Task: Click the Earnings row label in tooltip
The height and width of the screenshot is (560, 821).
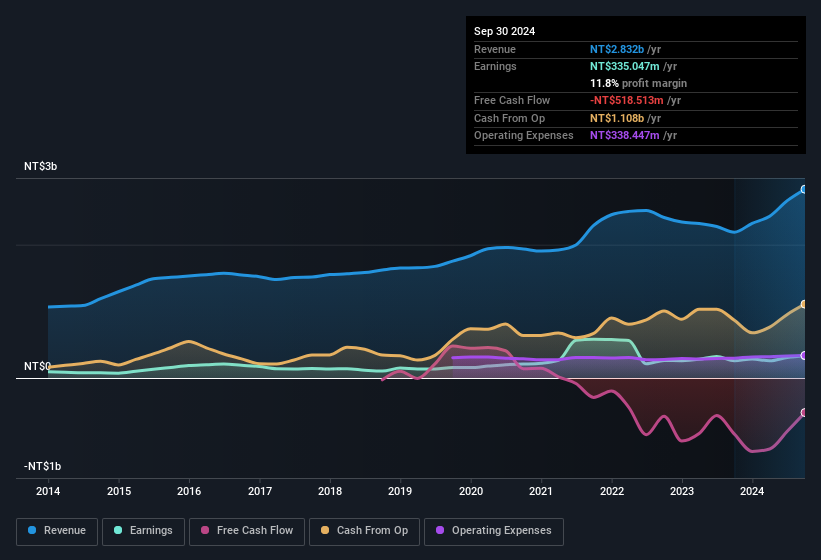Action: 495,66
